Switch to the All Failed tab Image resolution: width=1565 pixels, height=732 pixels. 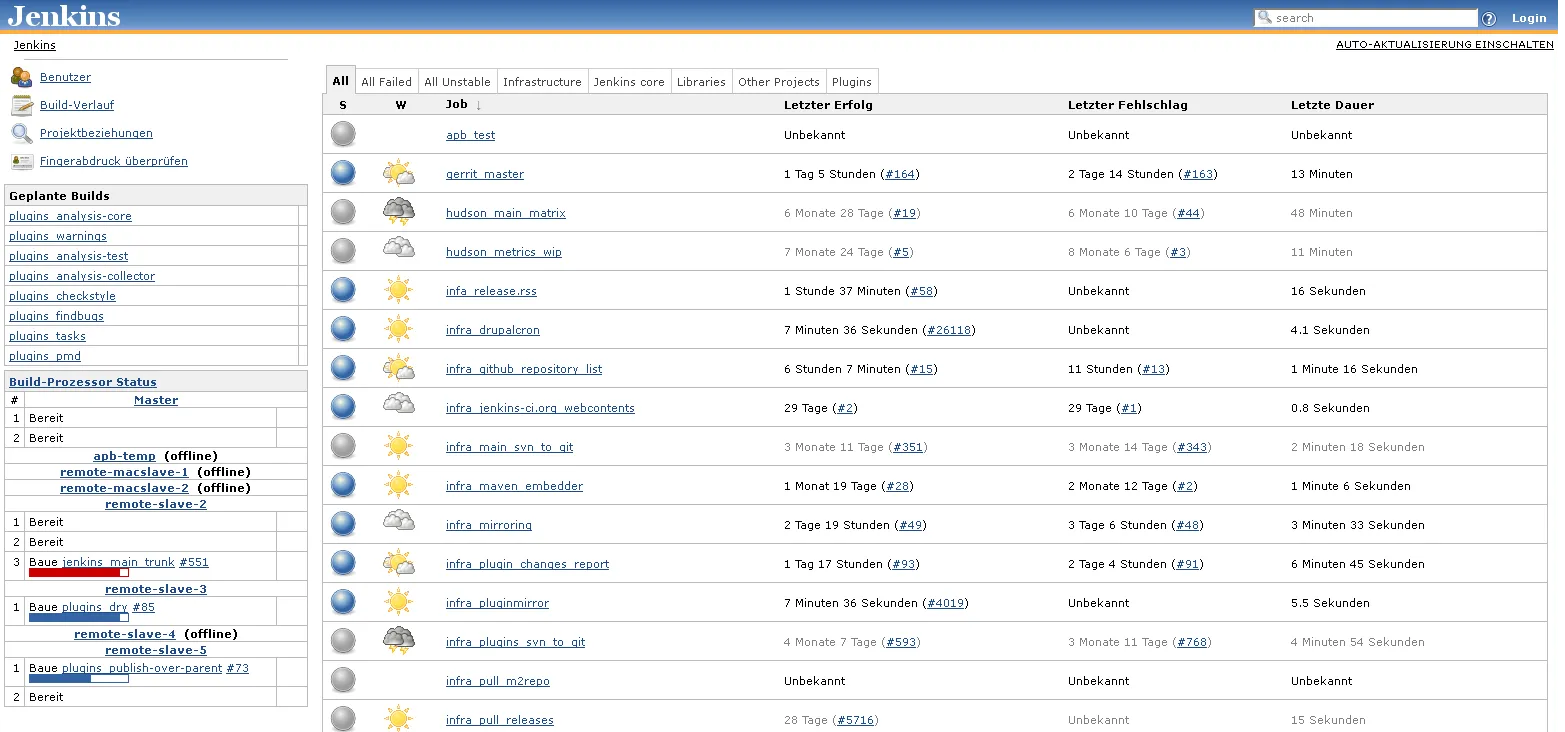(386, 81)
